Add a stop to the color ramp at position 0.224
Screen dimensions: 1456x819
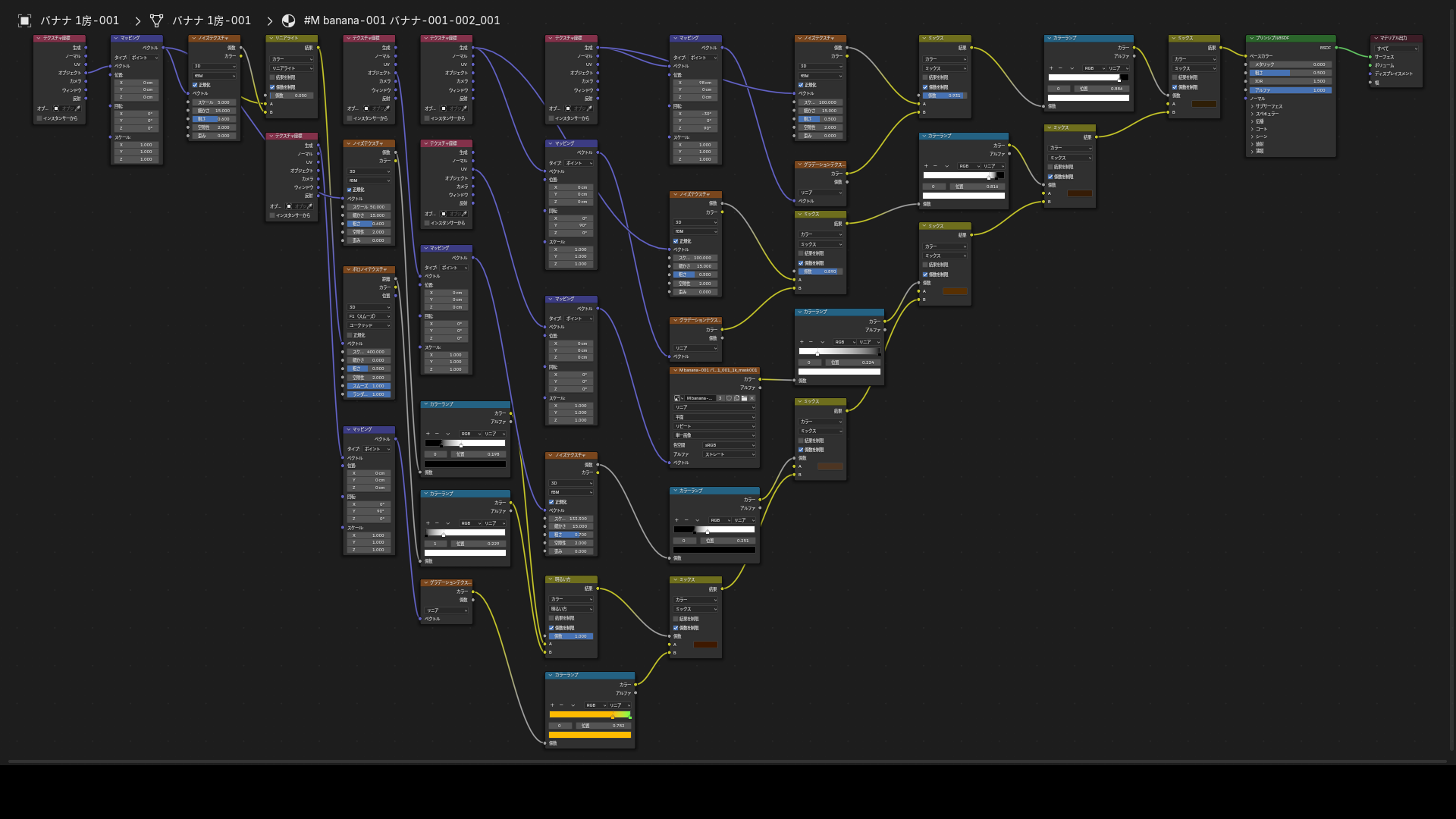[802, 342]
